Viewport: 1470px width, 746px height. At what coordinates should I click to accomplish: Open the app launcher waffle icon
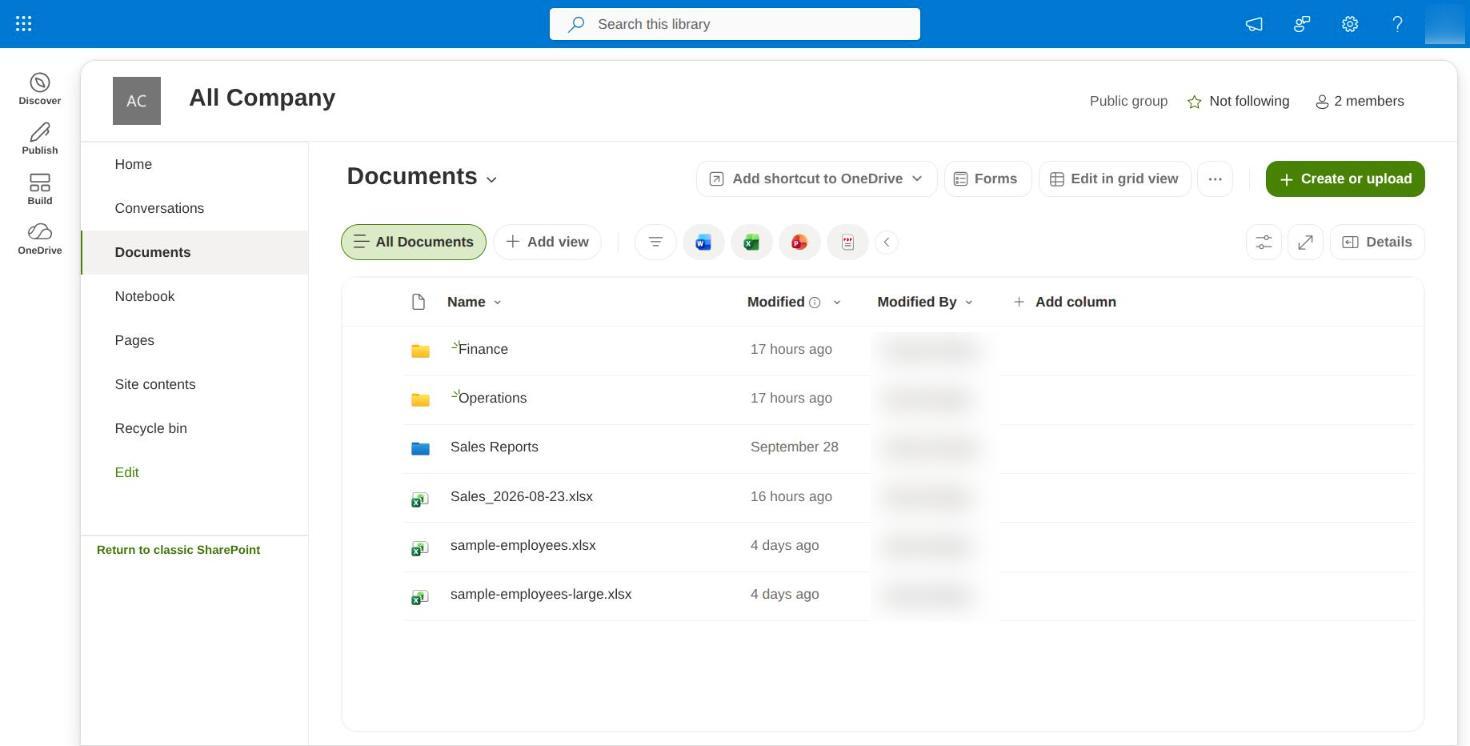pos(24,24)
